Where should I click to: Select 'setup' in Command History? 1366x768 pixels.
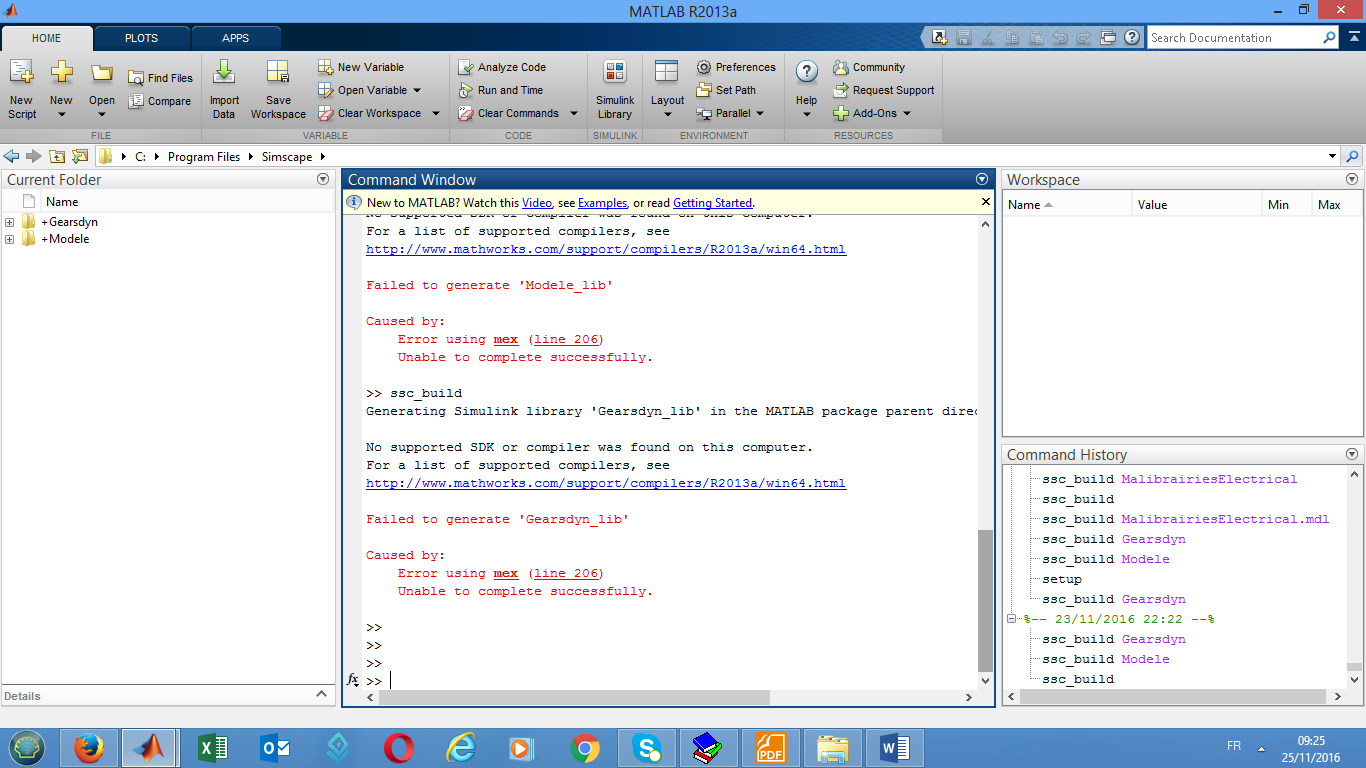pos(1062,579)
